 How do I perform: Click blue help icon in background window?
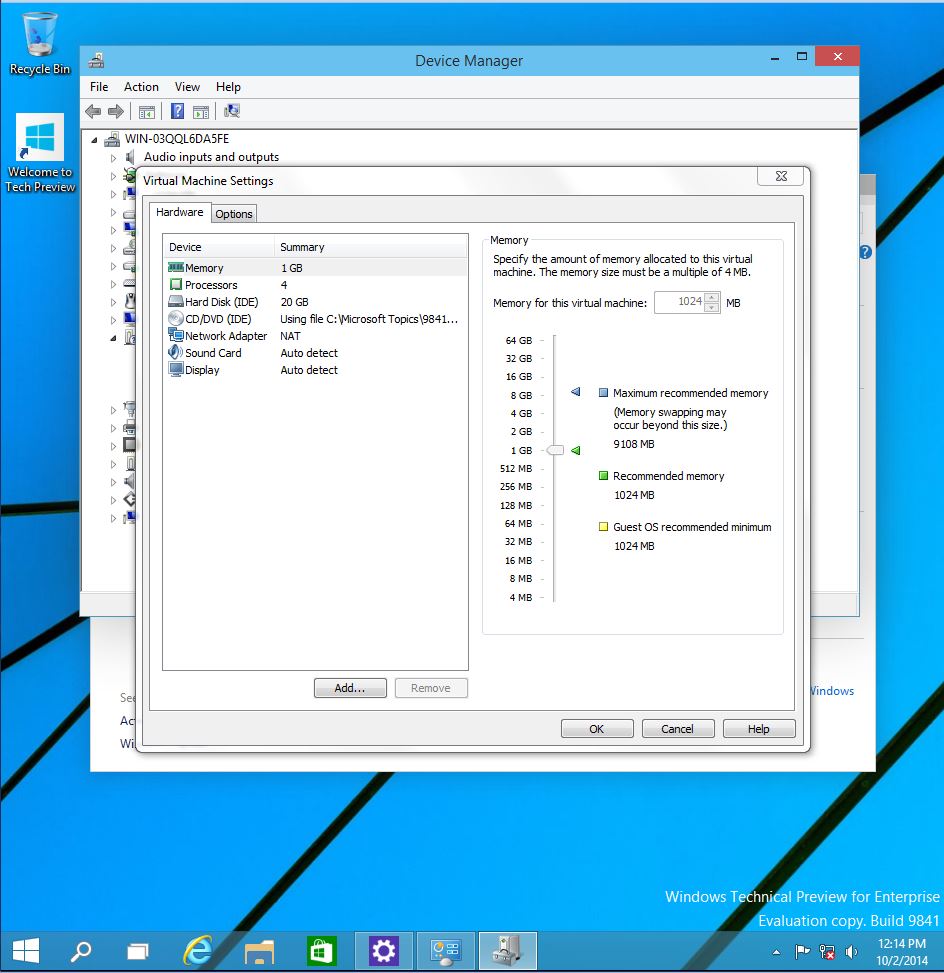866,252
